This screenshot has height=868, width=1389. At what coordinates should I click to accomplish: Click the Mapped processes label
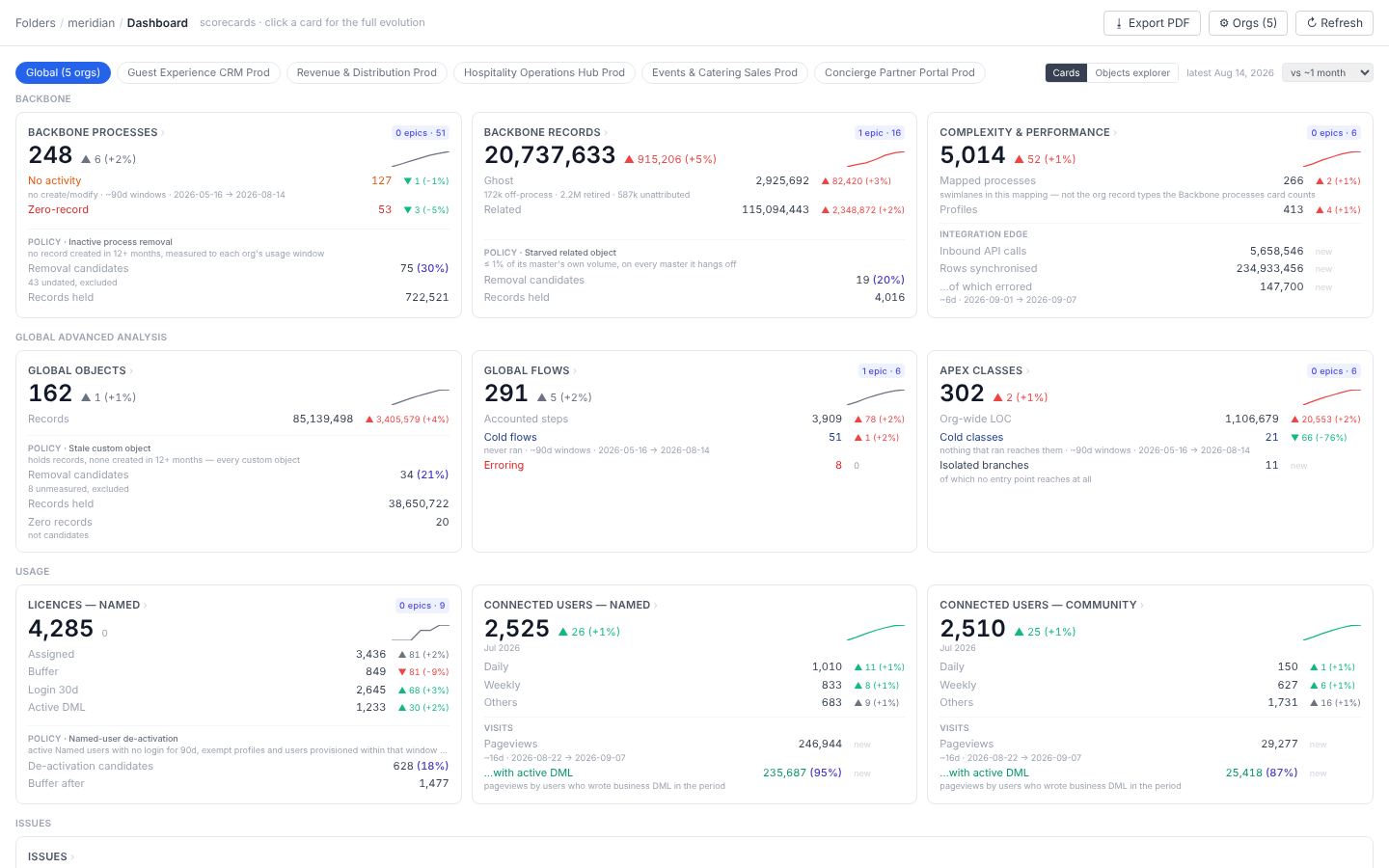[x=988, y=180]
